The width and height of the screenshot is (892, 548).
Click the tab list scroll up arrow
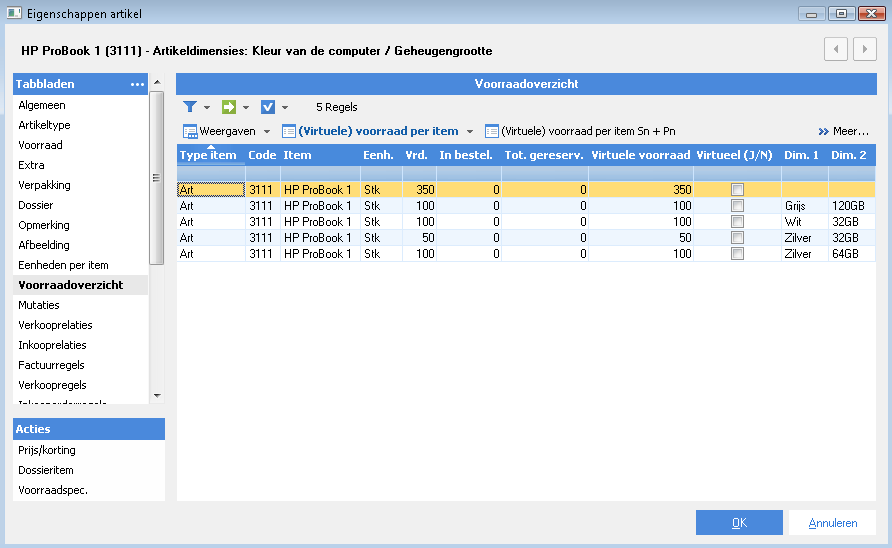[x=158, y=83]
